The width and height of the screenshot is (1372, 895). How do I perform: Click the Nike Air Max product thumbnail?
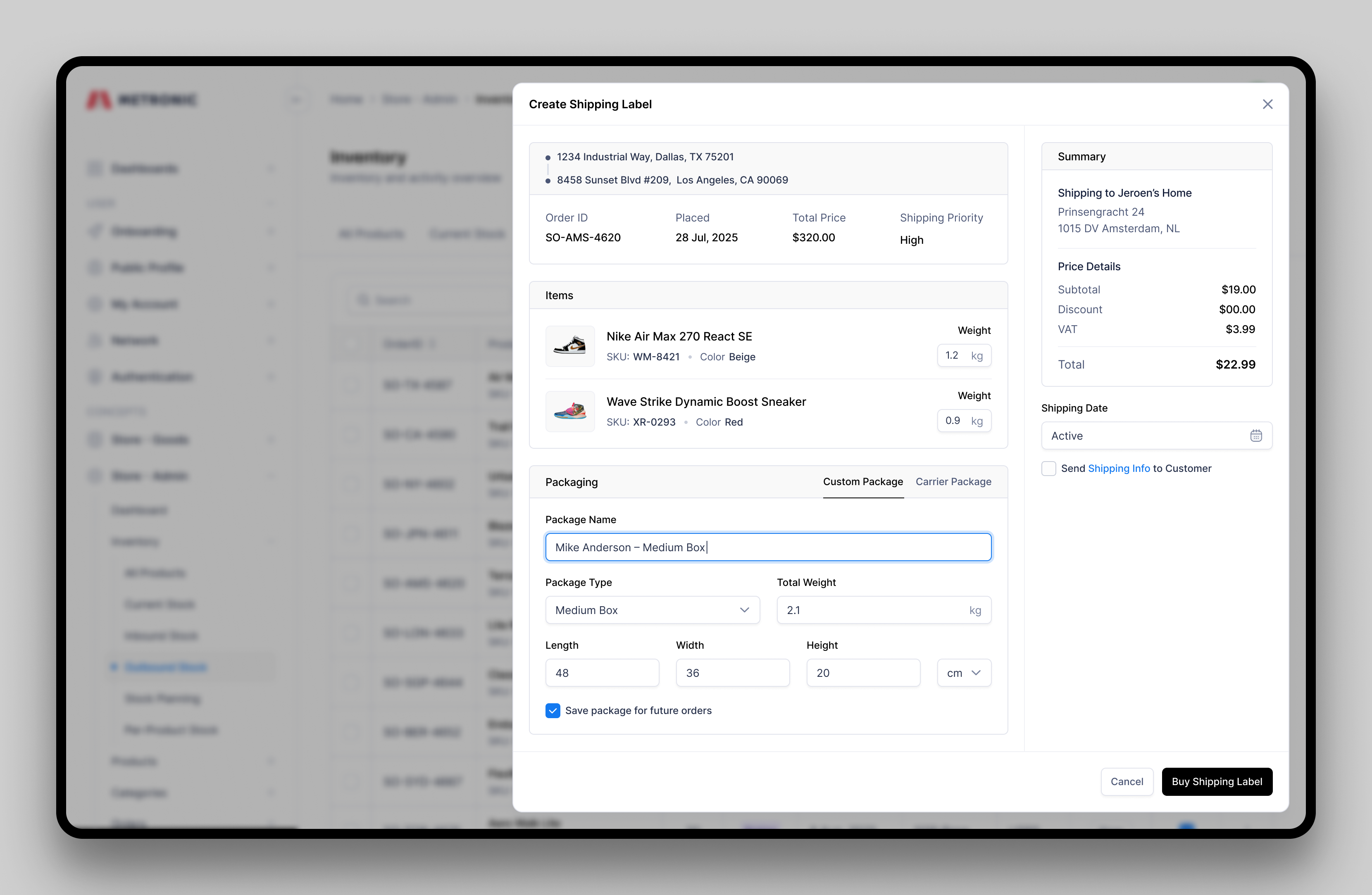(569, 346)
